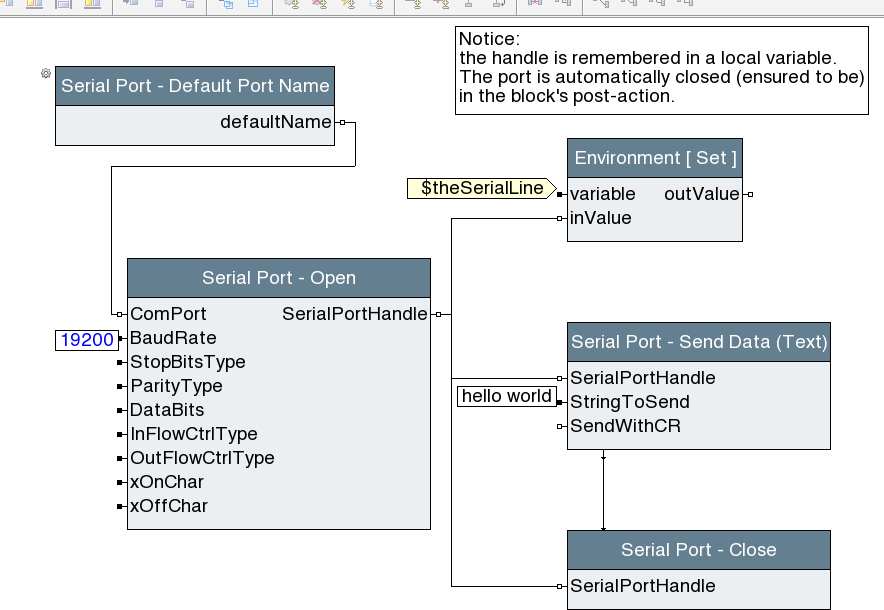Click the Close block's SerialPortHandle input pin

tap(560, 586)
